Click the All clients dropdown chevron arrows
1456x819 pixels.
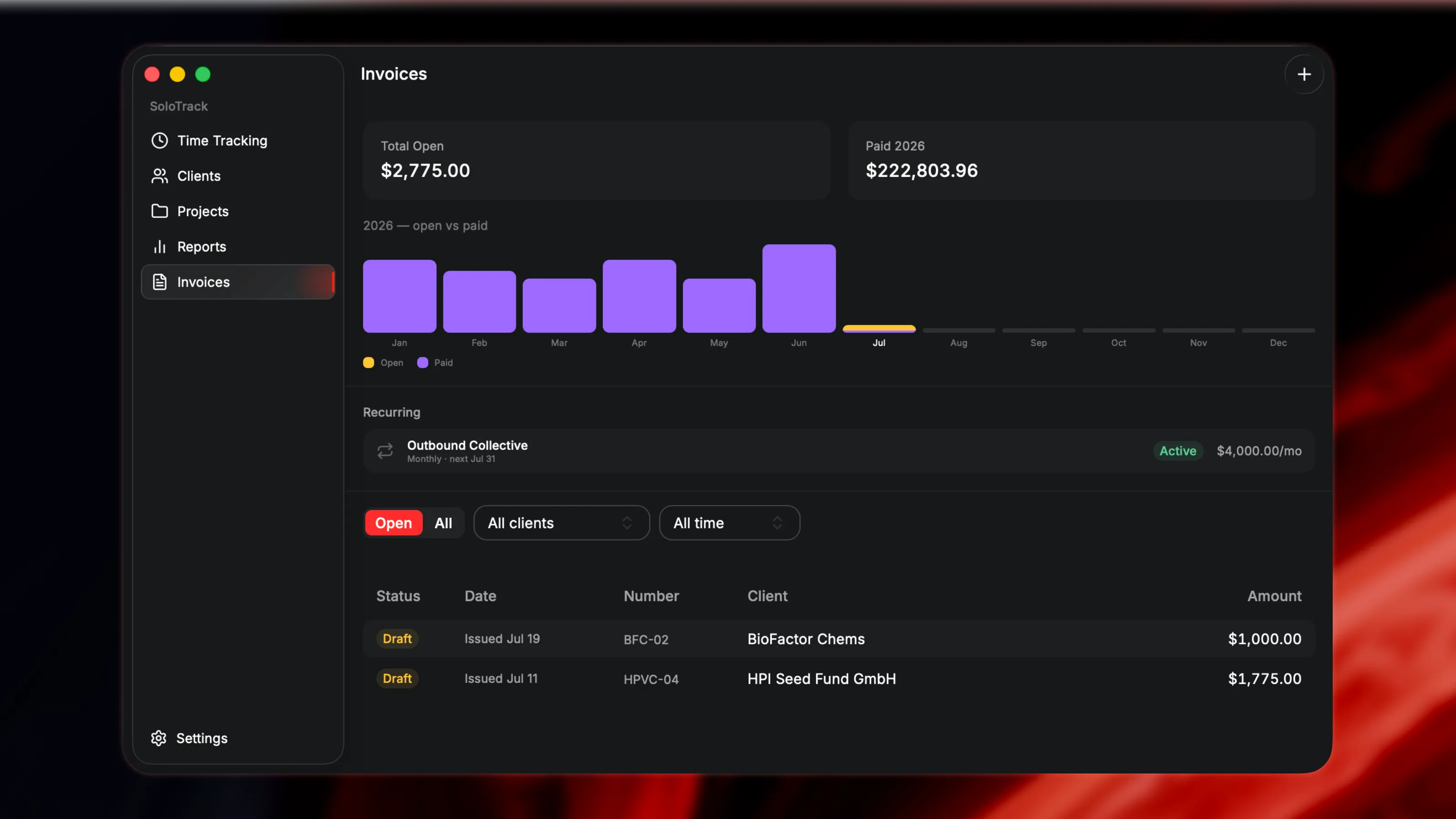click(627, 523)
